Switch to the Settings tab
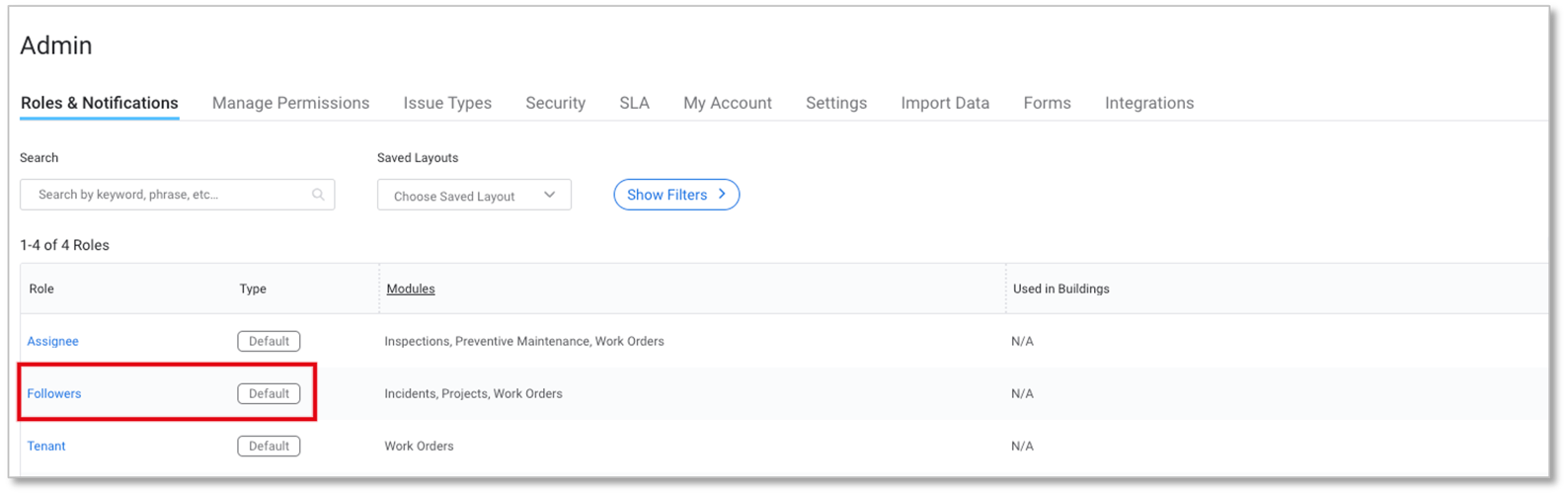 click(836, 103)
